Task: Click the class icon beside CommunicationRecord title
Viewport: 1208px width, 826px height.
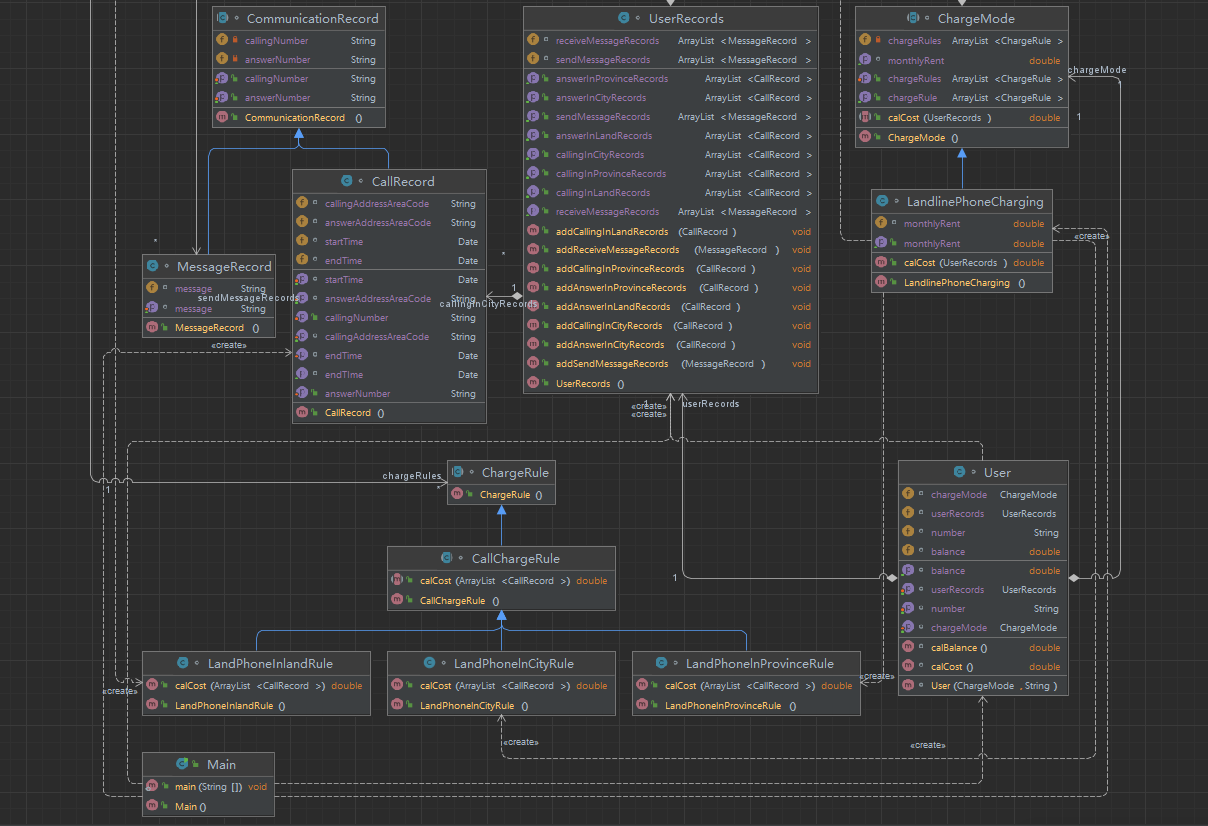Action: coord(223,18)
